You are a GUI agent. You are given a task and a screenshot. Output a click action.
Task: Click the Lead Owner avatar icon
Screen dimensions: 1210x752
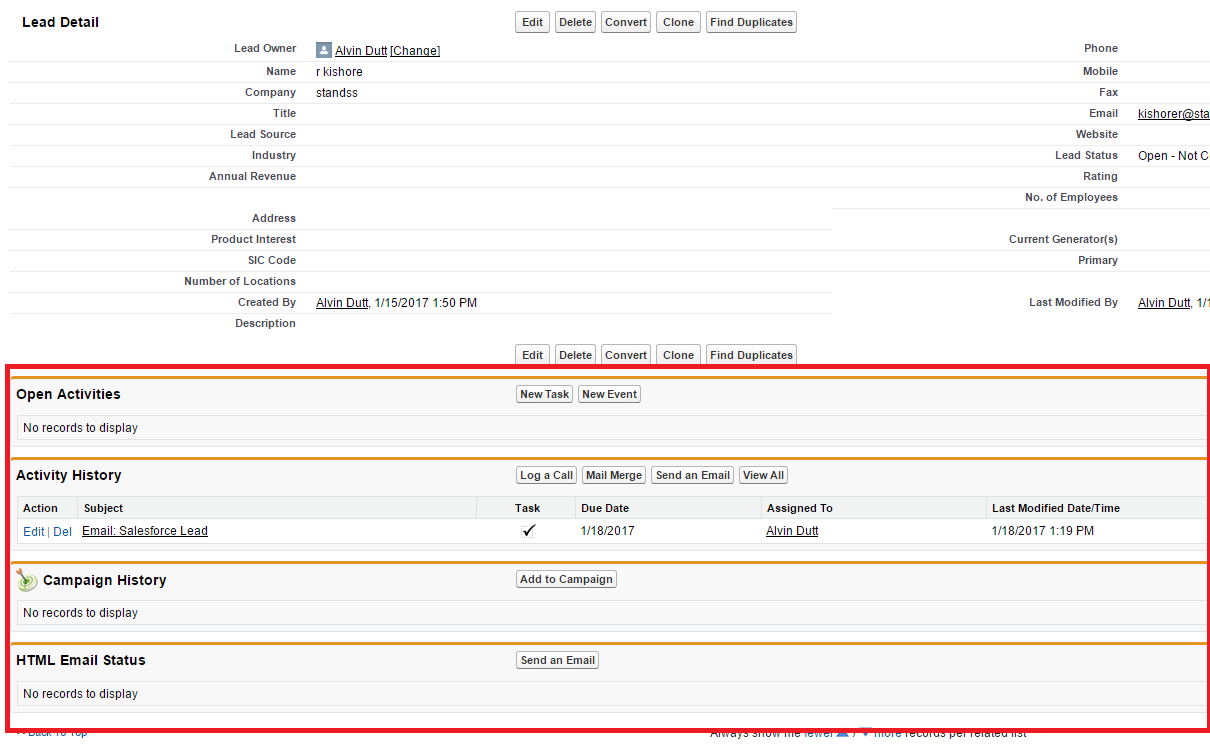tap(324, 50)
